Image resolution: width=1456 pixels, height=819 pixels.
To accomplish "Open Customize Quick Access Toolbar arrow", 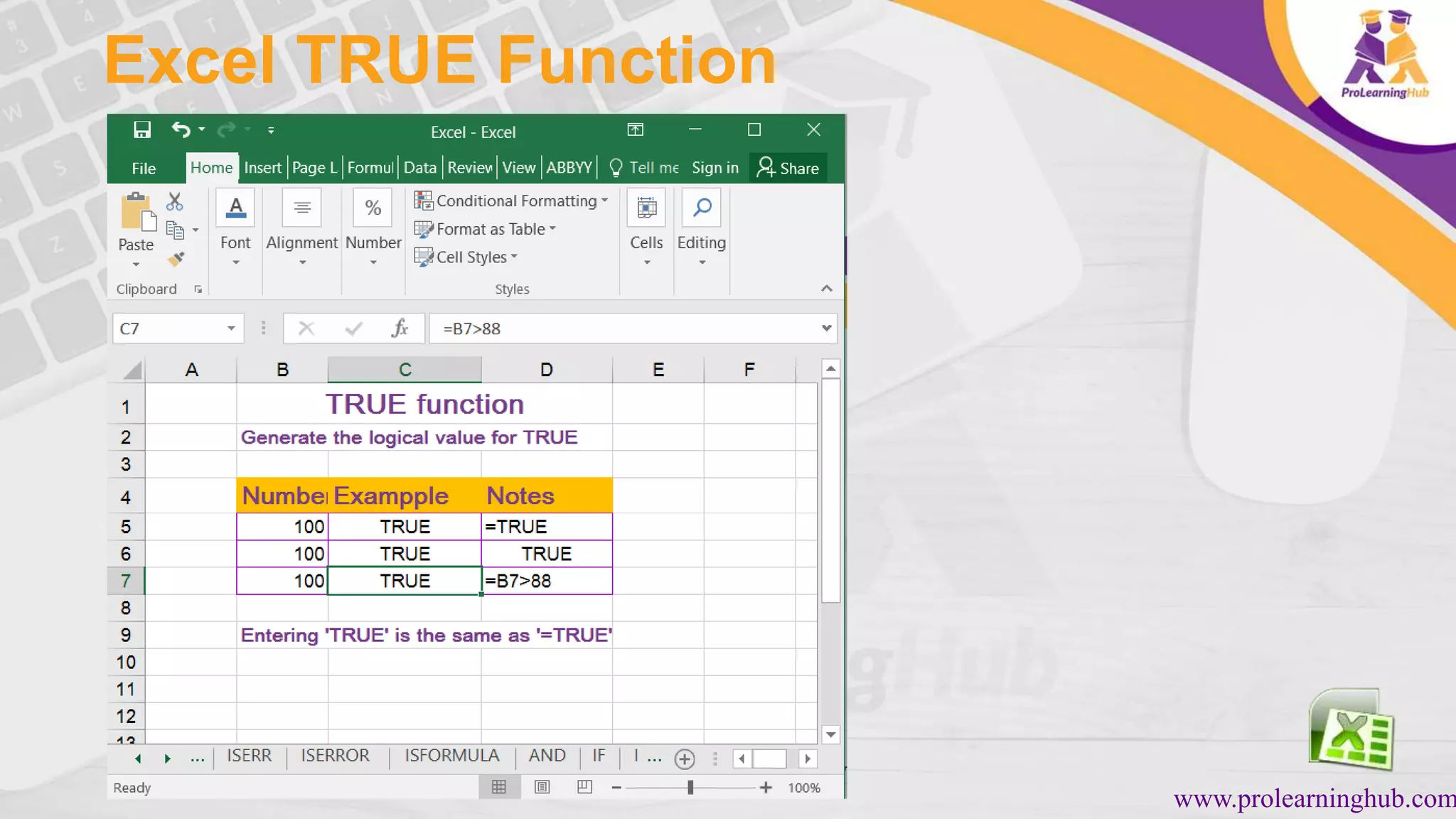I will click(271, 130).
